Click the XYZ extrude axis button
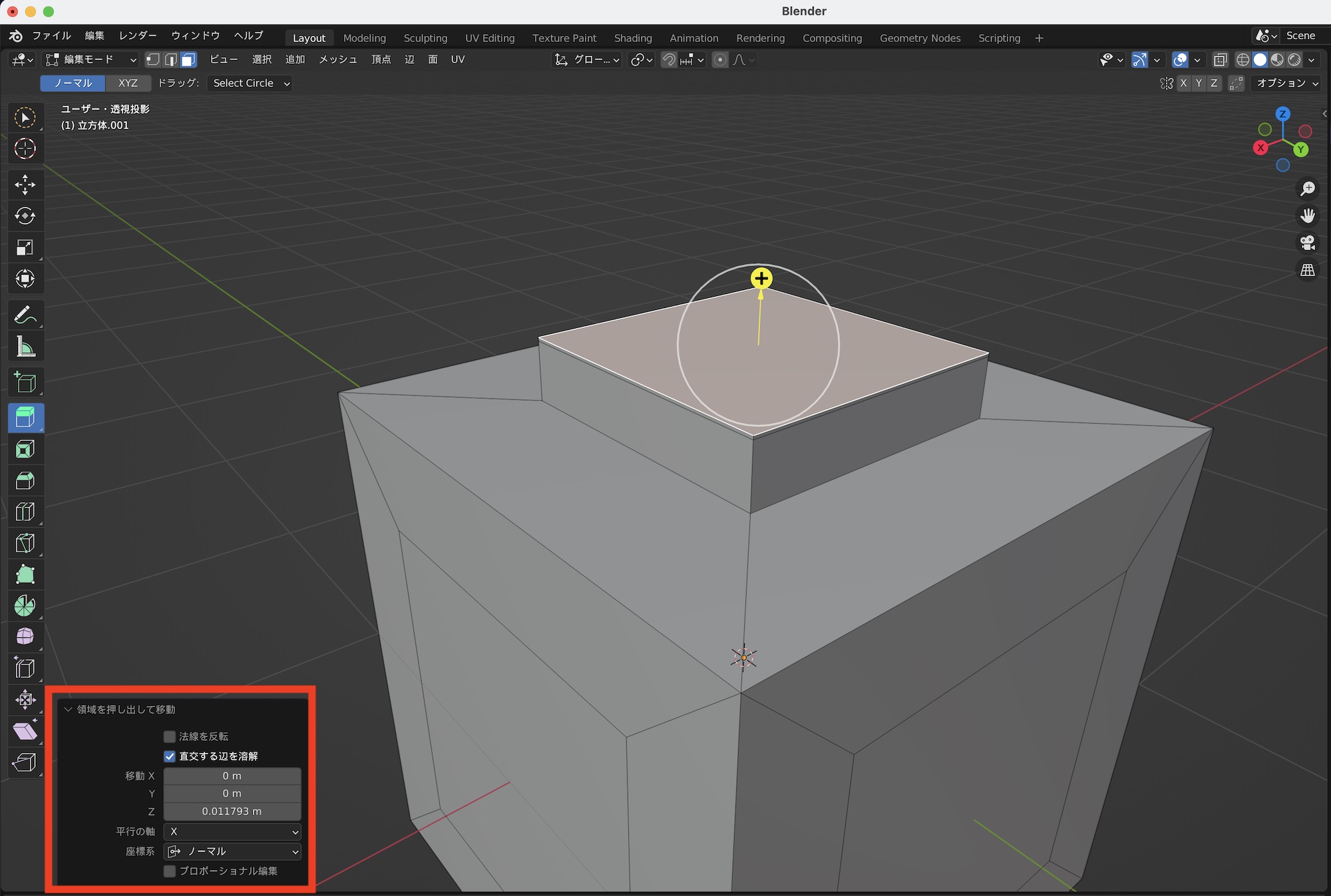This screenshot has width=1331, height=896. (128, 83)
